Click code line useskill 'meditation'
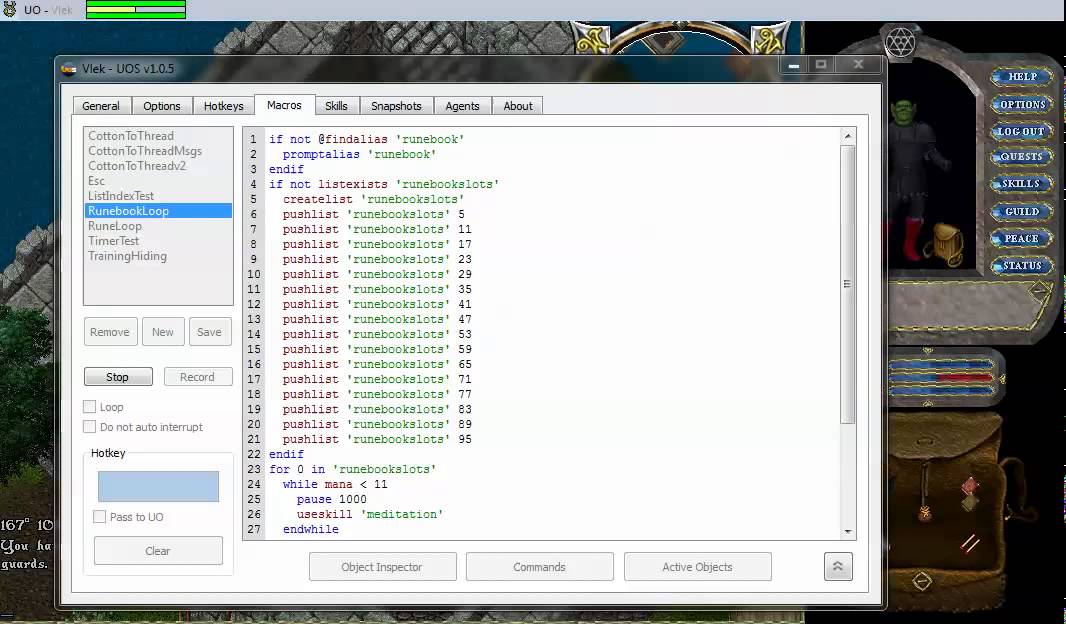 369,514
